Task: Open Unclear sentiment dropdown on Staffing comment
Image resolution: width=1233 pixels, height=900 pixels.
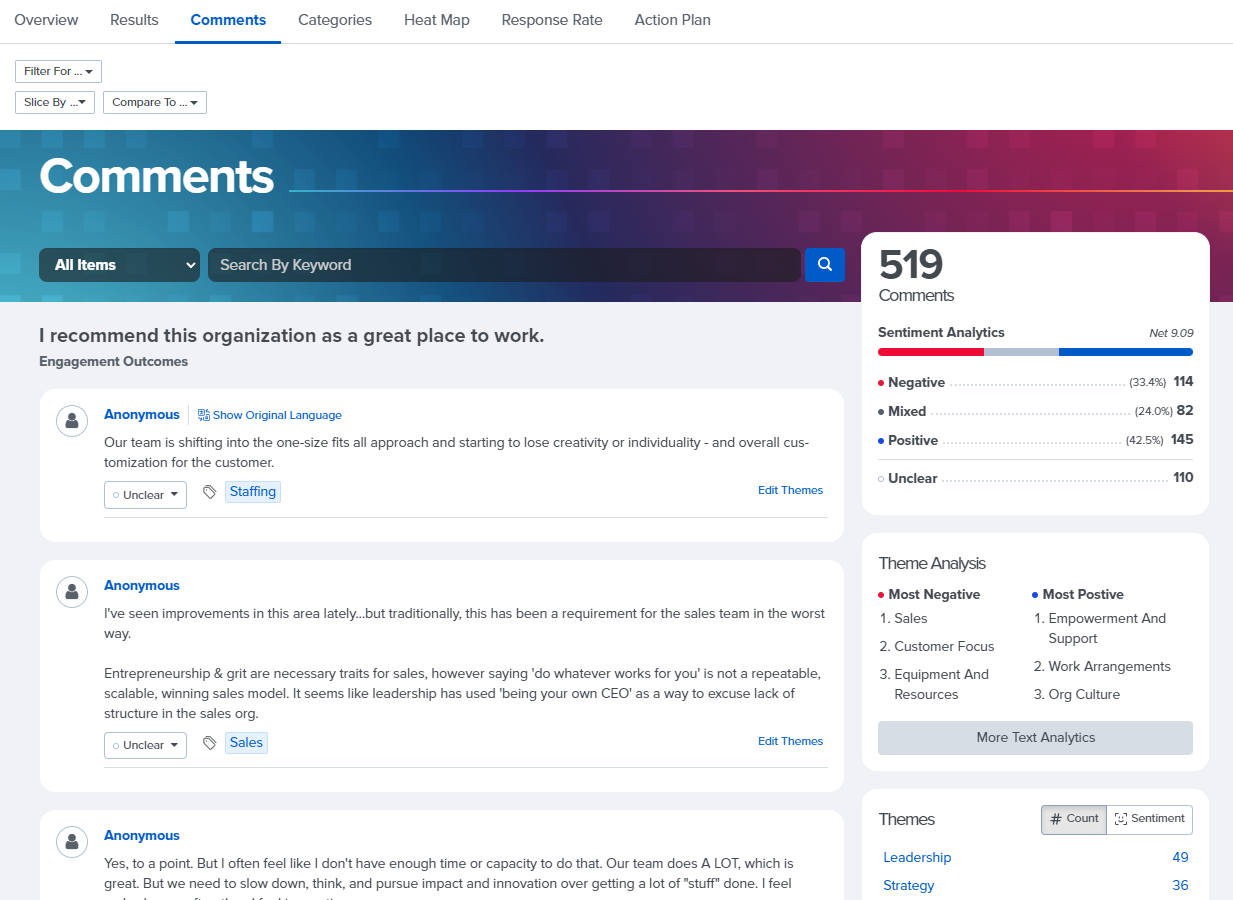Action: pyautogui.click(x=145, y=495)
